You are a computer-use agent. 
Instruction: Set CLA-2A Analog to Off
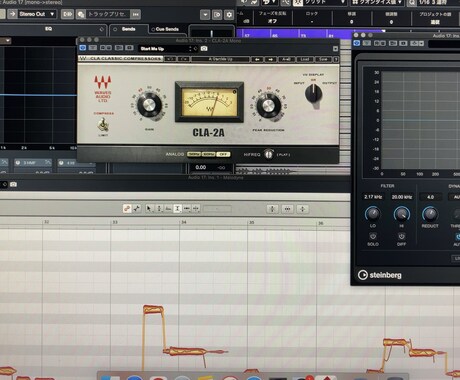pos(223,154)
